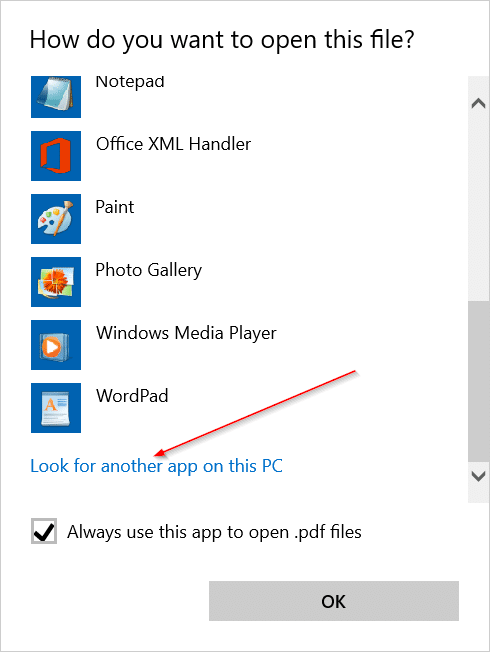Open Look for another app on this PC

click(156, 466)
